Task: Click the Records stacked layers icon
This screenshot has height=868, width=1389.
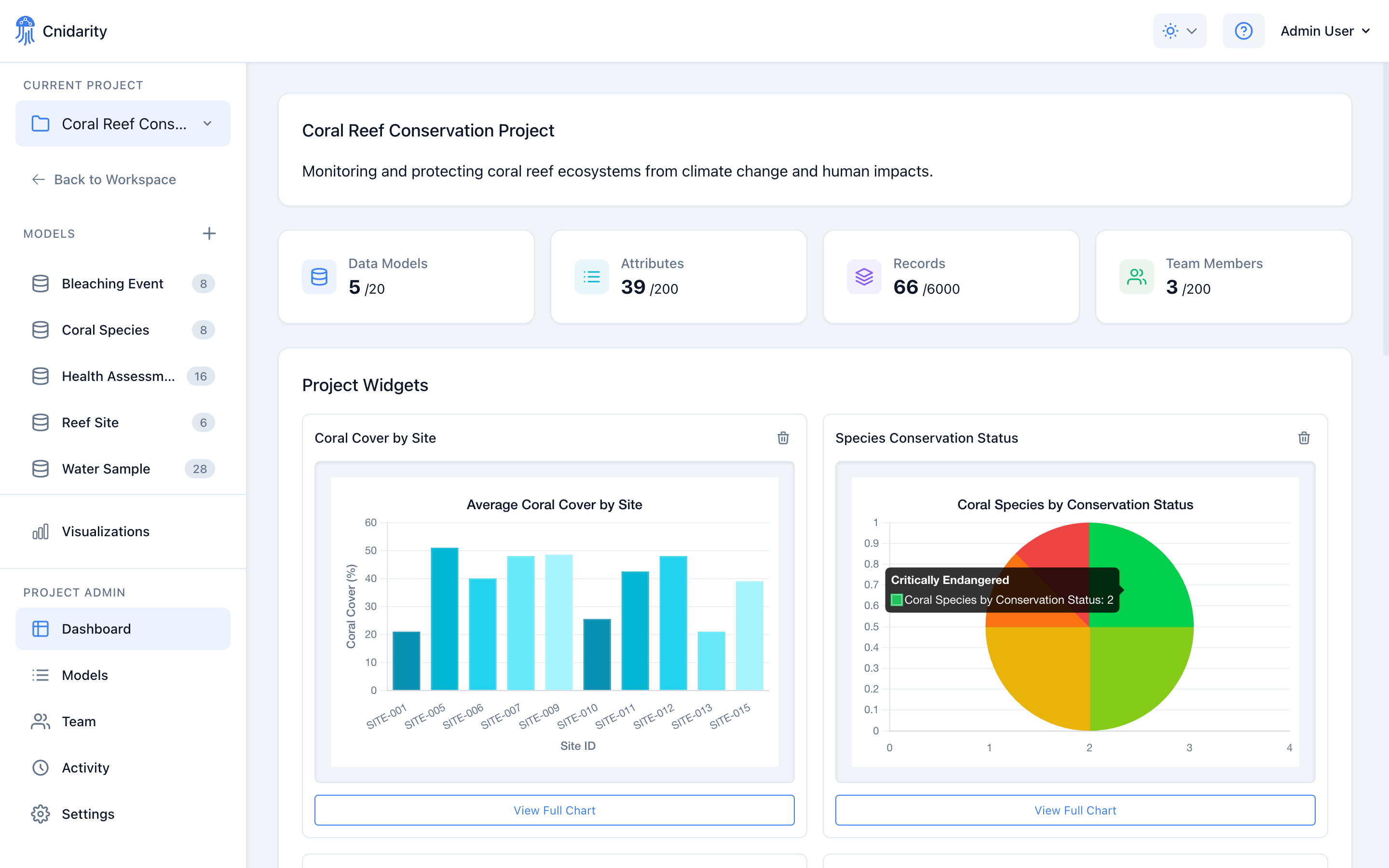Action: click(x=864, y=276)
